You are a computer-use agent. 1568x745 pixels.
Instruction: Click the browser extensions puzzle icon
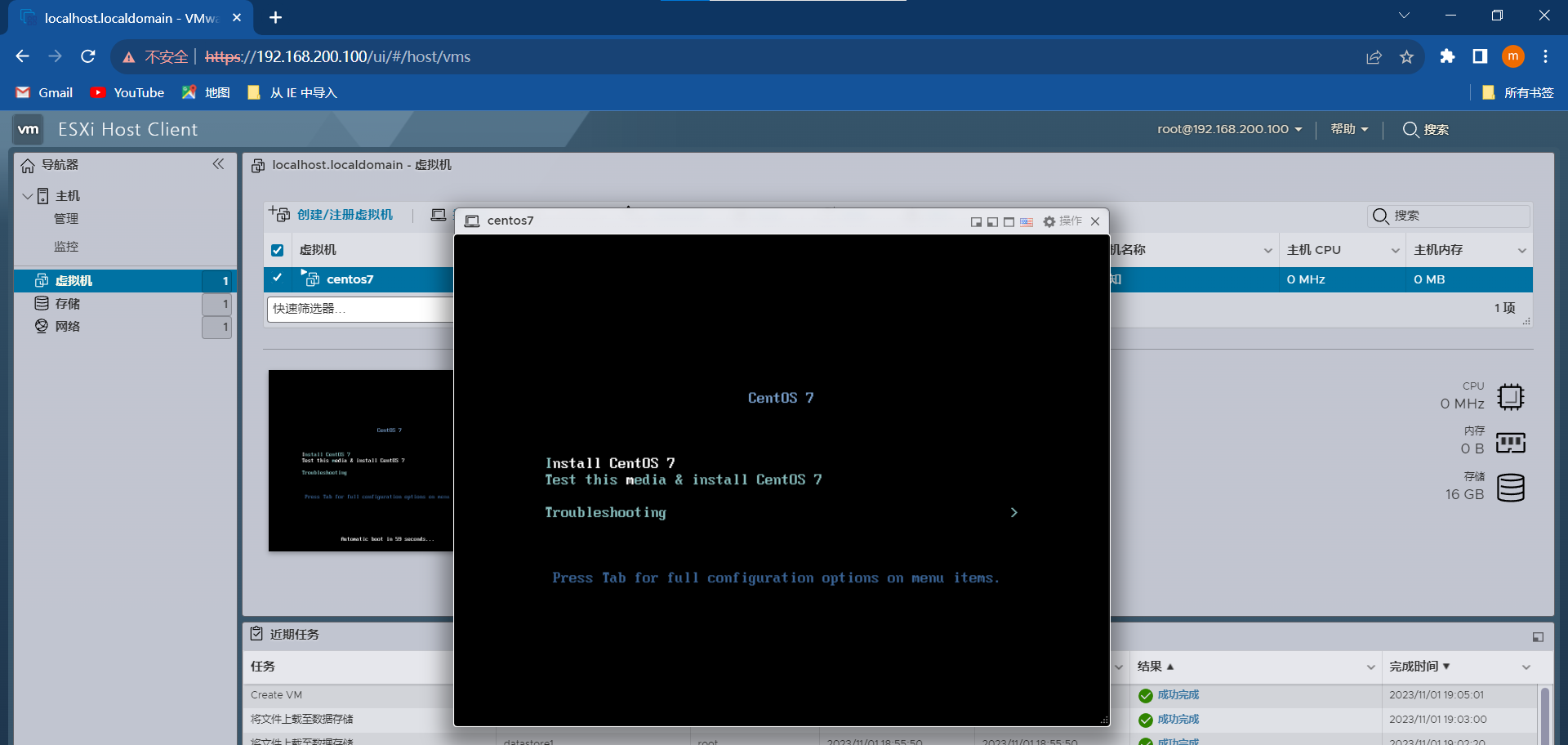(1447, 56)
